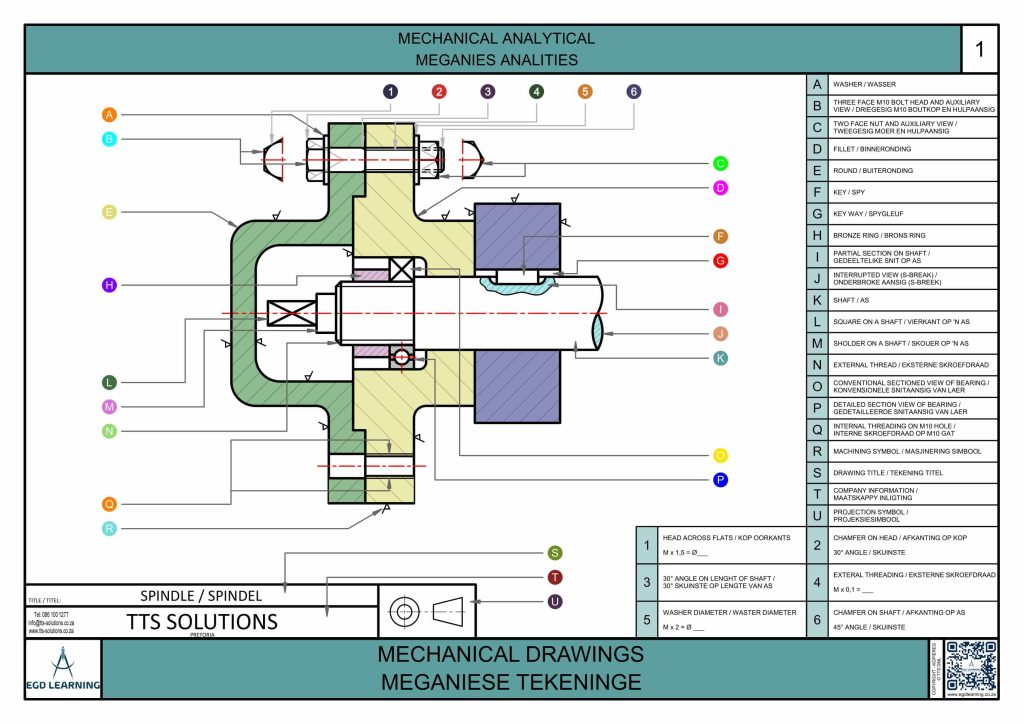Select the purple circle labeled H
Viewport: 1024px width, 724px height.
coord(109,285)
